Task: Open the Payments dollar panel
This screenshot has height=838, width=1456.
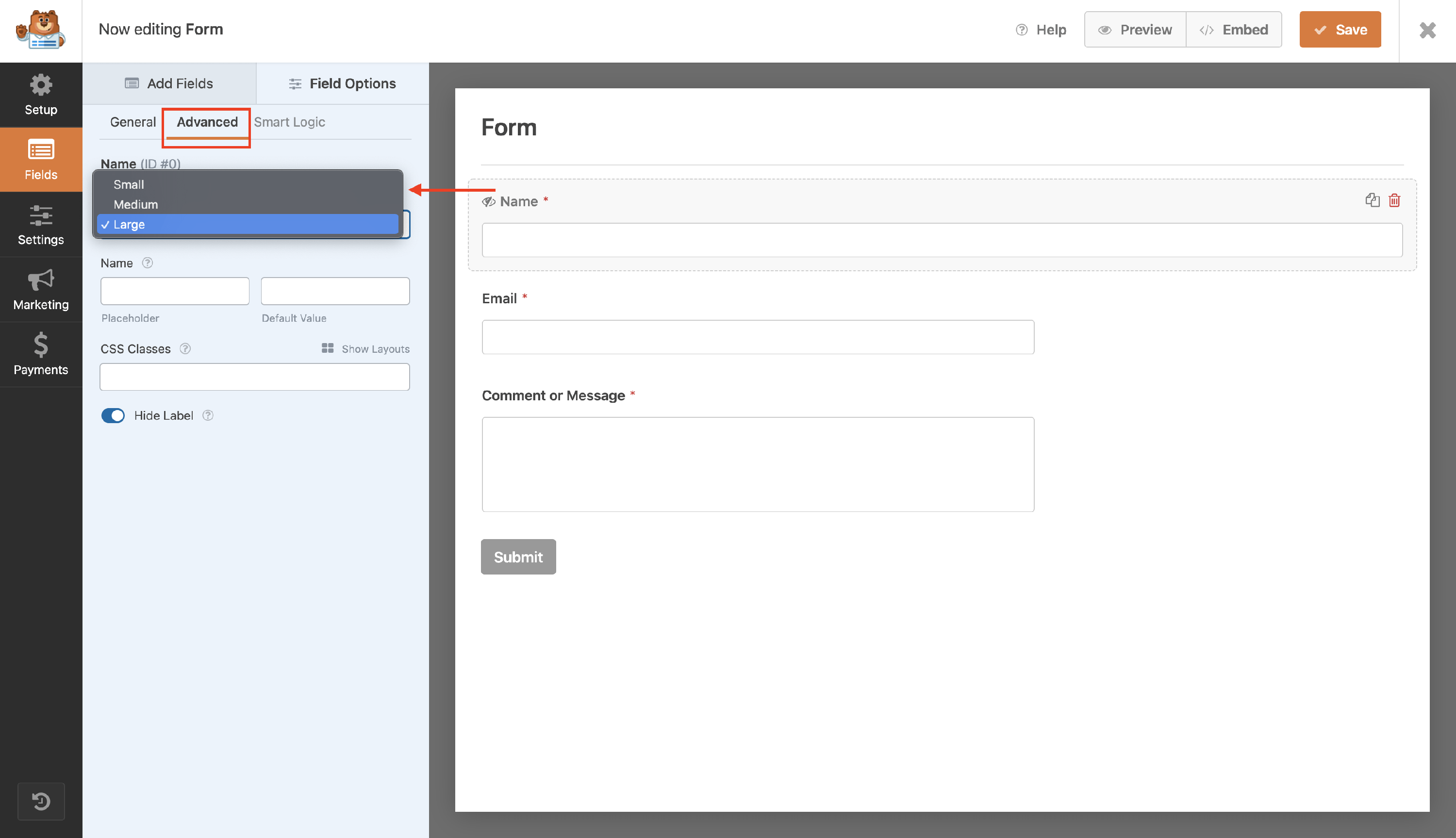Action: [41, 355]
